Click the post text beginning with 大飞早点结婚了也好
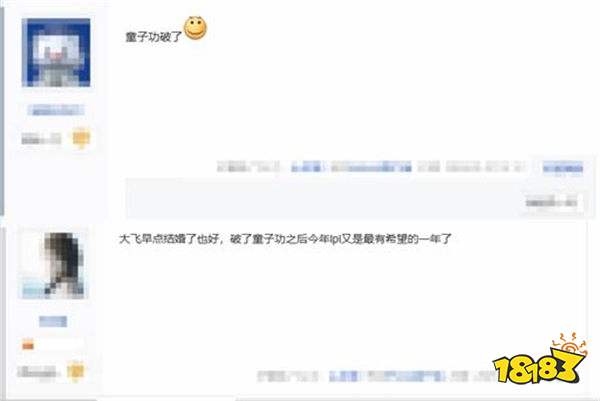 click(x=285, y=239)
